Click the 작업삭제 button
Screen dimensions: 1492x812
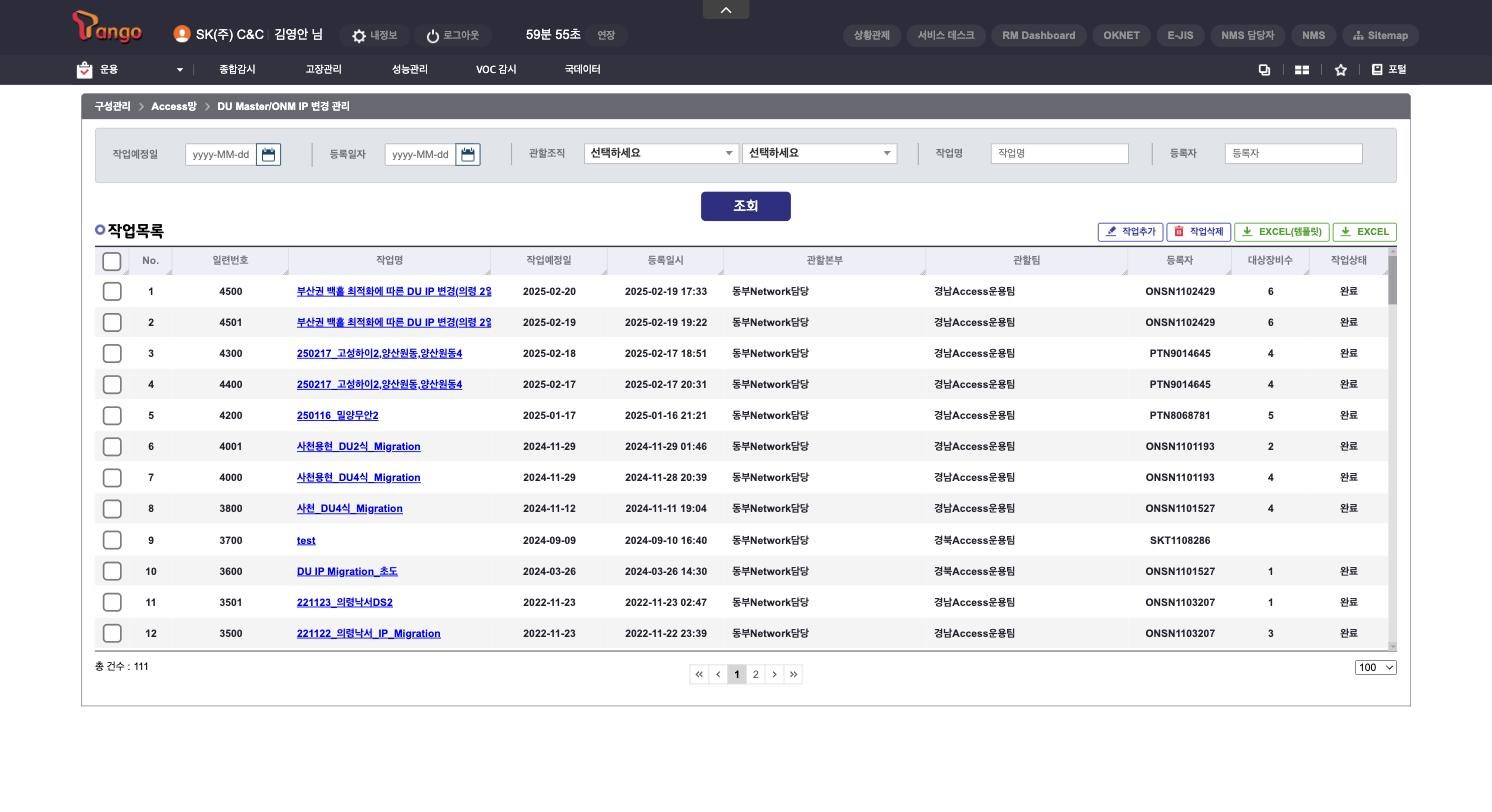pos(1198,232)
